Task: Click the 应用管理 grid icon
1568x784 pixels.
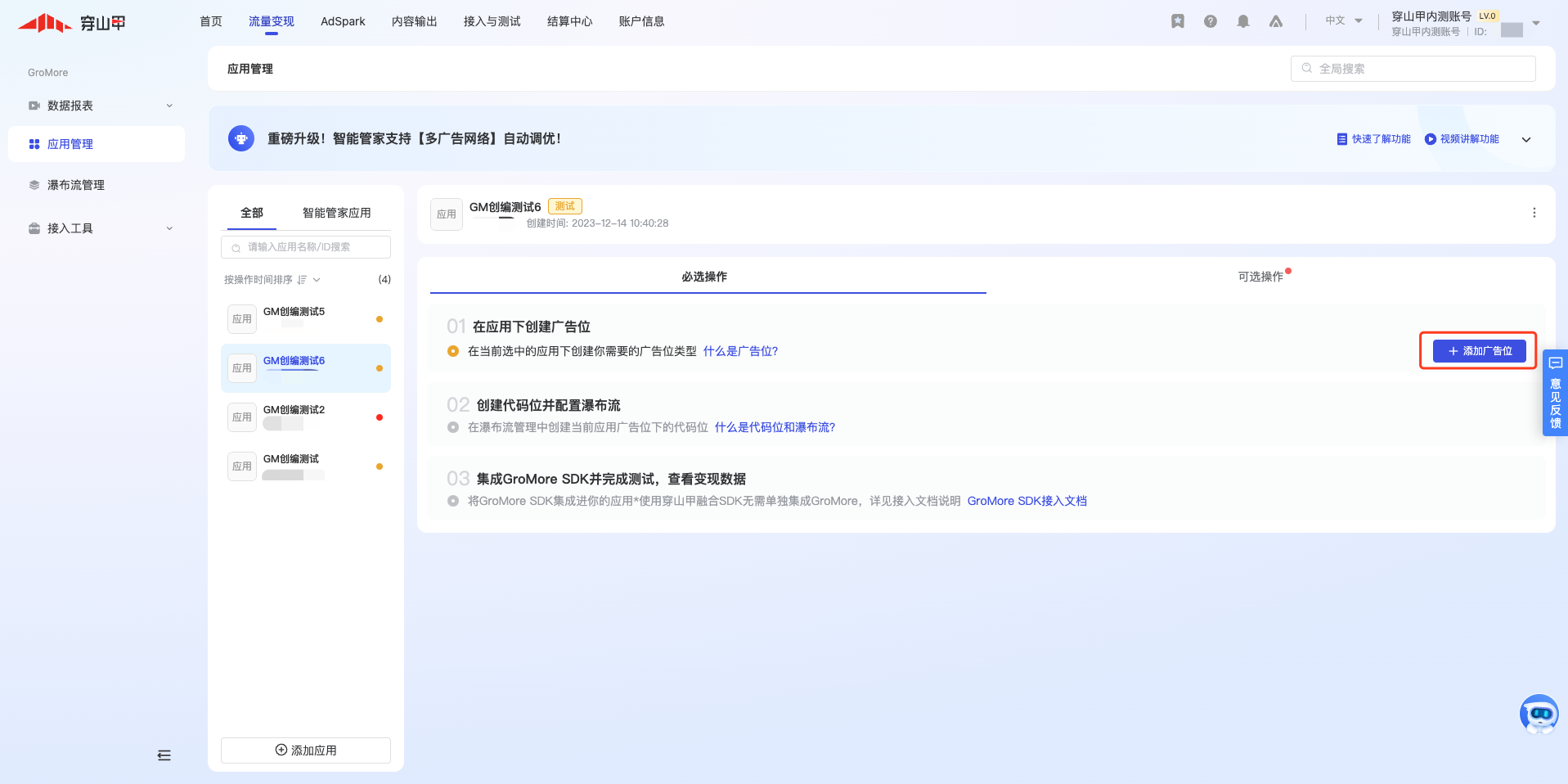Action: pyautogui.click(x=34, y=144)
